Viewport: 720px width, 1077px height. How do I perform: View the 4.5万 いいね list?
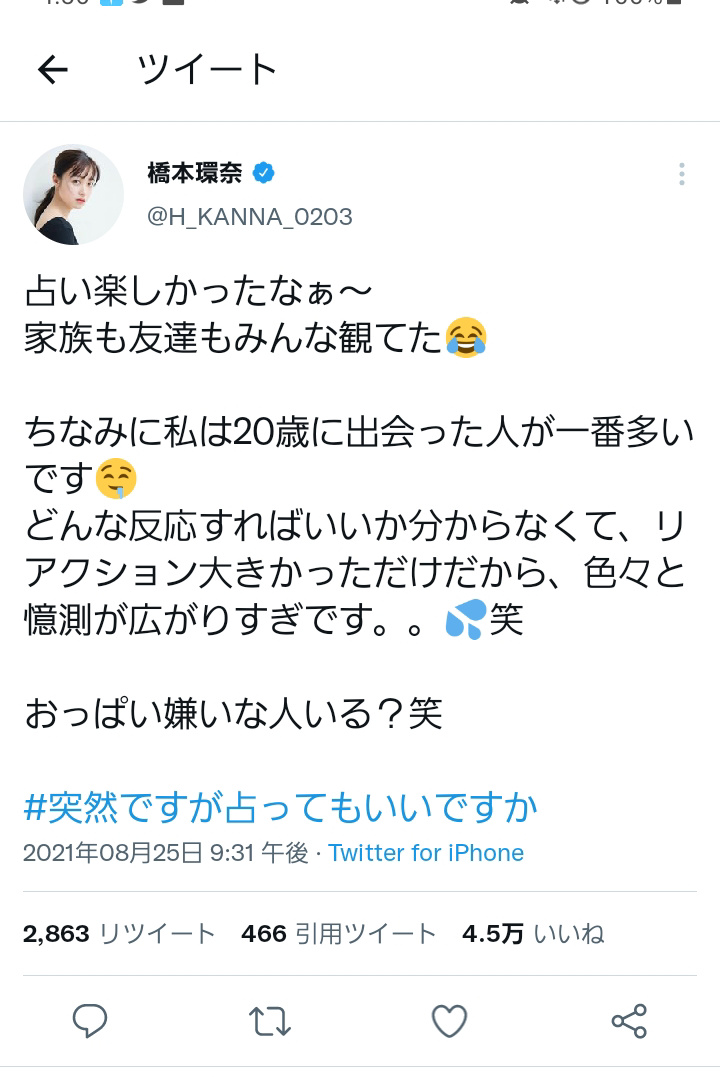(x=533, y=933)
